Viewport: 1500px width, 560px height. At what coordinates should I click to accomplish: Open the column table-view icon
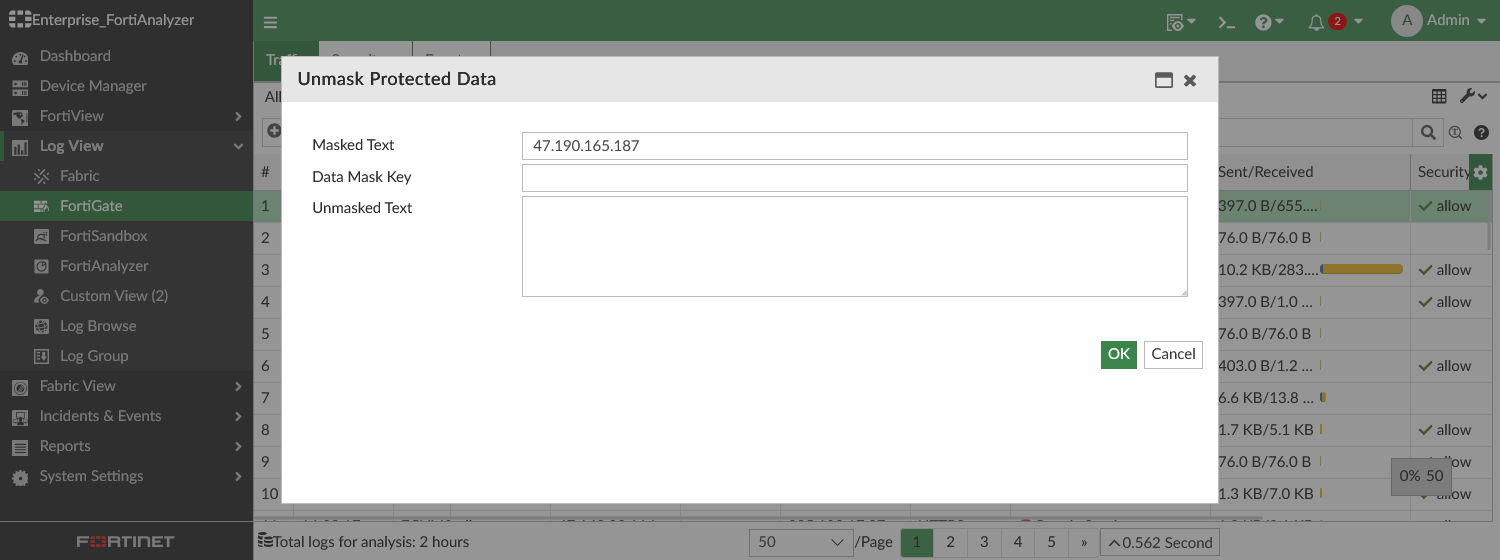(x=1439, y=96)
